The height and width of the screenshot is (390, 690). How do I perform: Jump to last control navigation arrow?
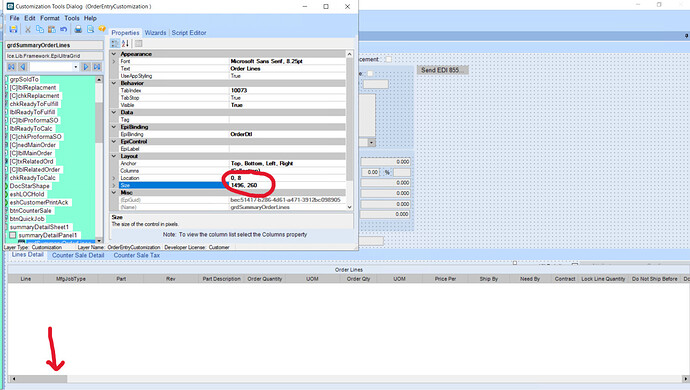tap(97, 67)
